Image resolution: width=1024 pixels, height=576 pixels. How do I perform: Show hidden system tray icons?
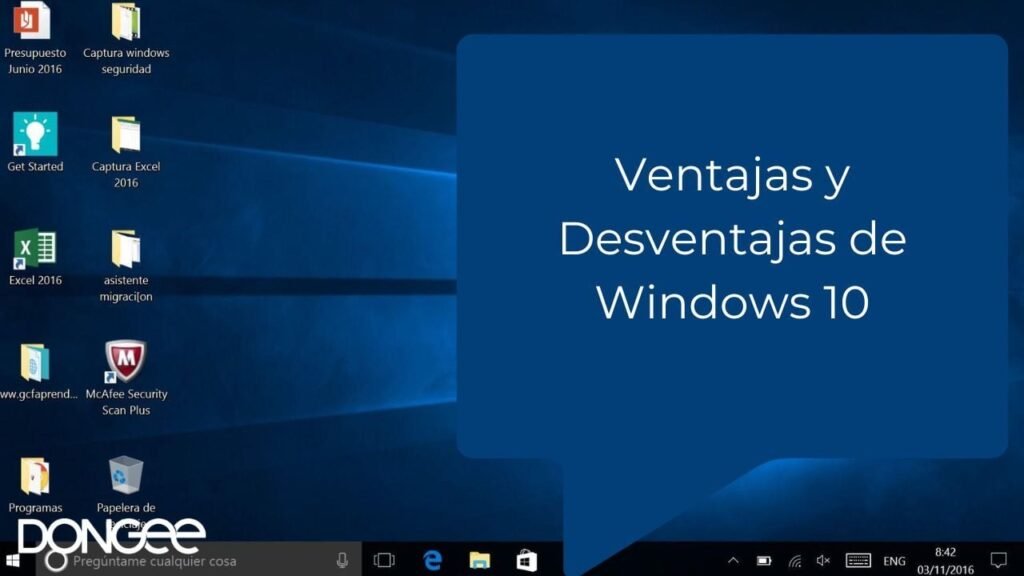[x=733, y=560]
